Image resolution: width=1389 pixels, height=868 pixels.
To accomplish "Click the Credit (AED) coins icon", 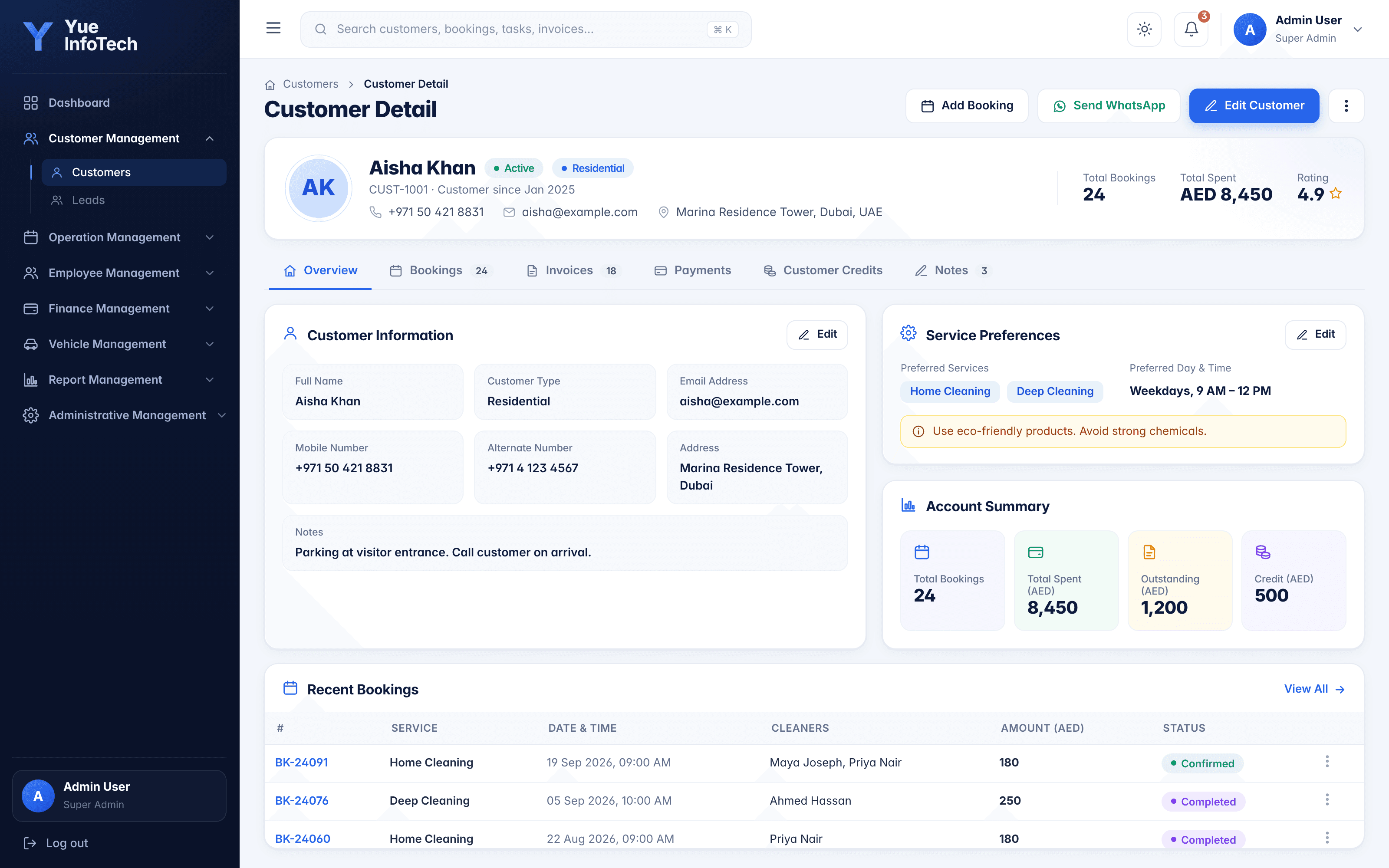I will coord(1263,552).
